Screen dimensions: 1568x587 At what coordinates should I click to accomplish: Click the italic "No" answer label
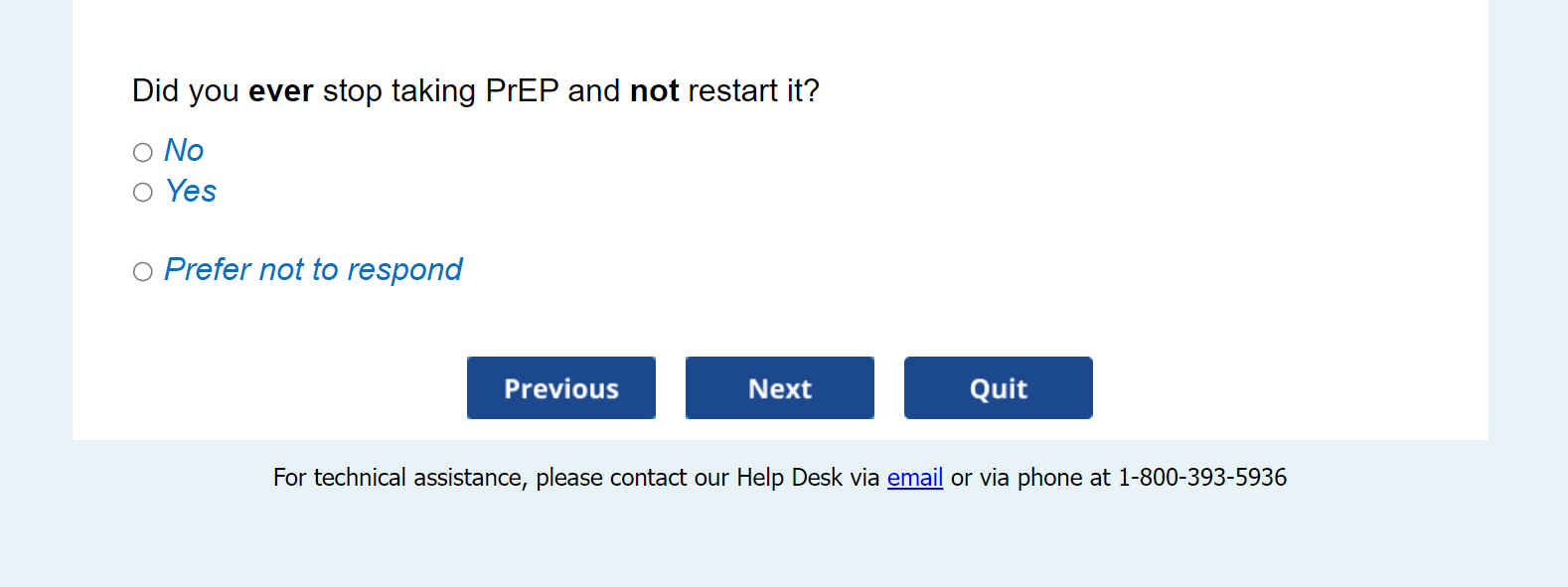(x=184, y=151)
